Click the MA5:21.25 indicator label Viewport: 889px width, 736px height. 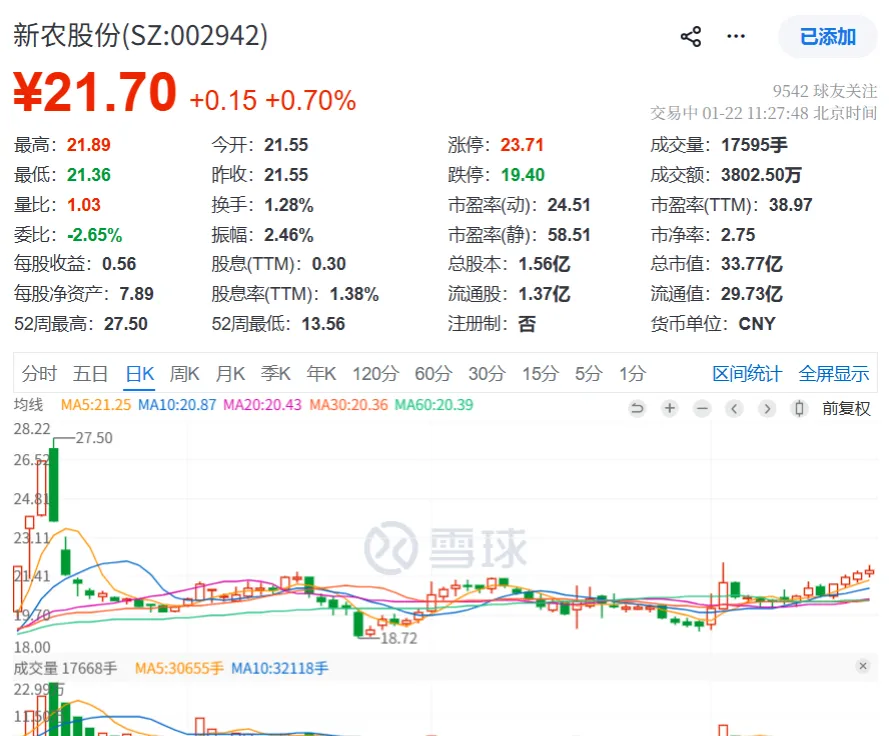(96, 405)
